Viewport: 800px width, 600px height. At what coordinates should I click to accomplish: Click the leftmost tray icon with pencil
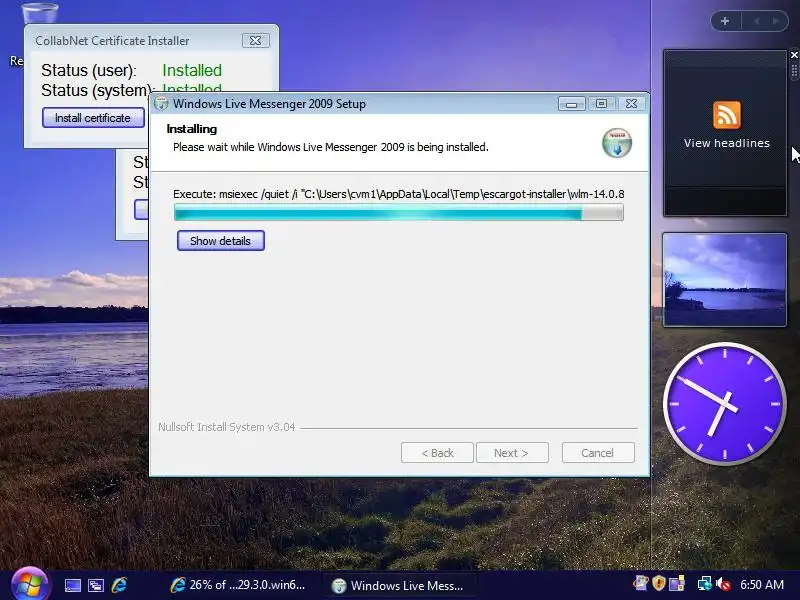click(640, 583)
